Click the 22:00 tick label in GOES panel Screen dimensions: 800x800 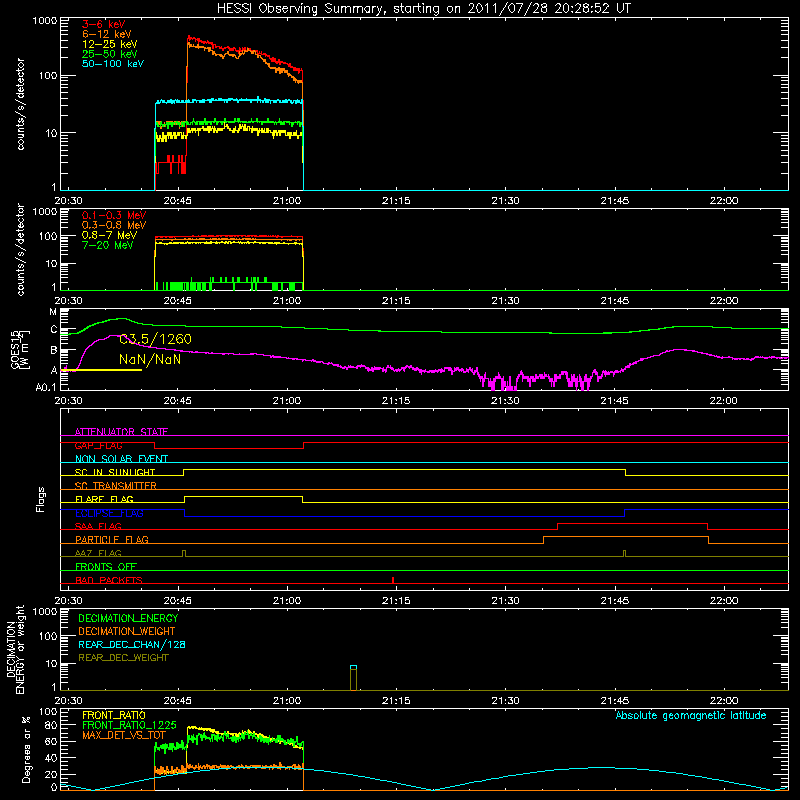pos(724,401)
